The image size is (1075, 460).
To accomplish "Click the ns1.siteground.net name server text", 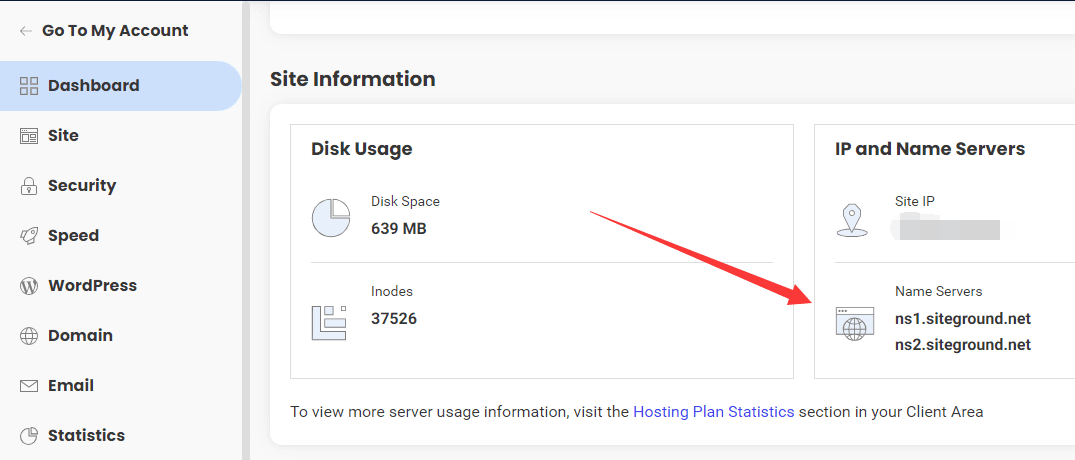I will (x=962, y=319).
